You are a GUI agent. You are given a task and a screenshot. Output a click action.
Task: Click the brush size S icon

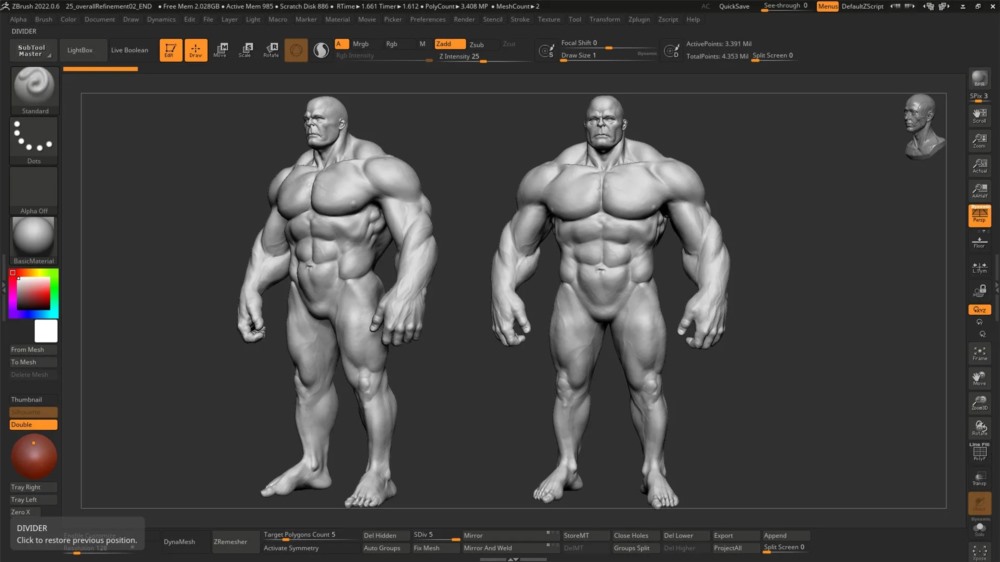point(547,50)
